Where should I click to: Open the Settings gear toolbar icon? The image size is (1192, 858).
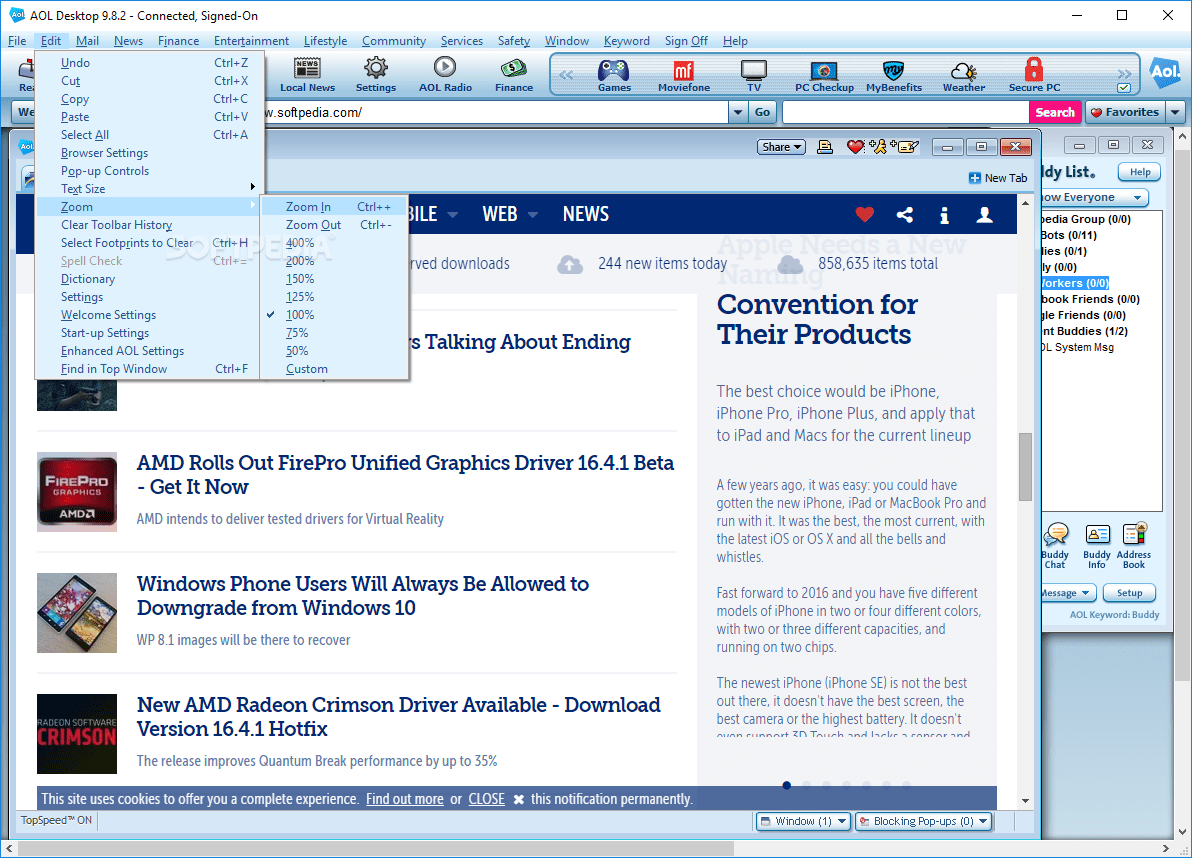click(x=376, y=74)
